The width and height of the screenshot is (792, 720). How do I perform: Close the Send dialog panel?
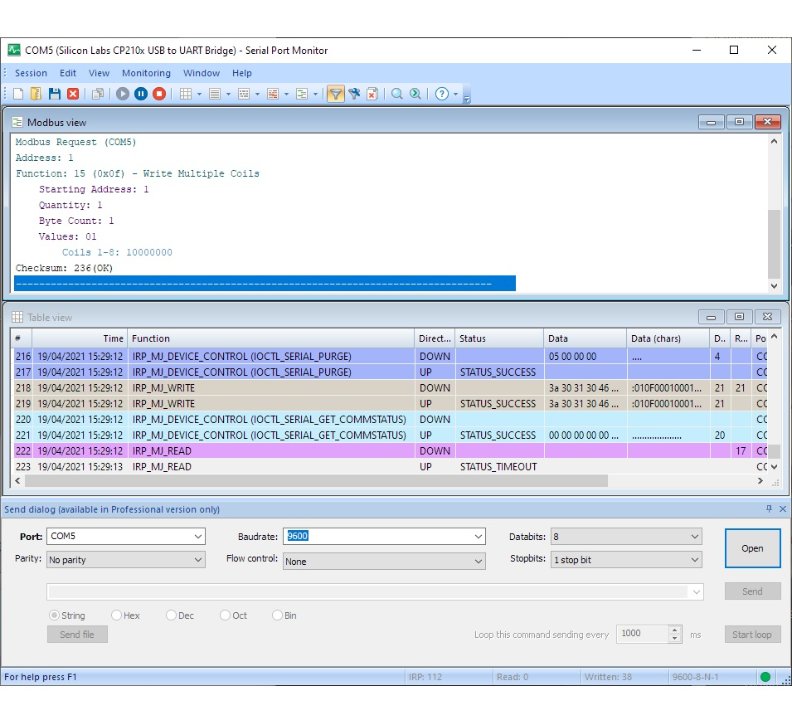pos(782,509)
